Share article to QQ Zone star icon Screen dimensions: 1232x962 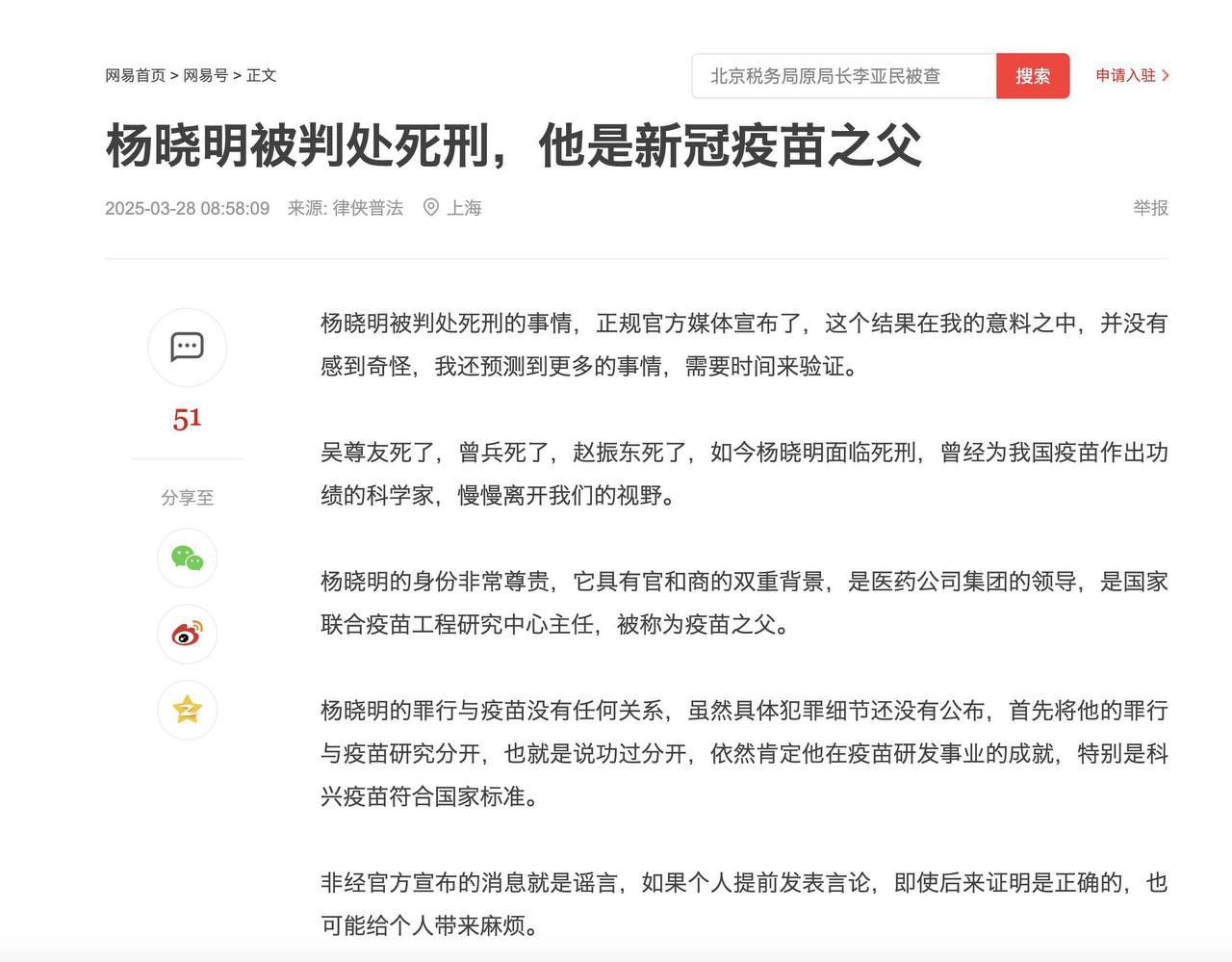click(187, 710)
